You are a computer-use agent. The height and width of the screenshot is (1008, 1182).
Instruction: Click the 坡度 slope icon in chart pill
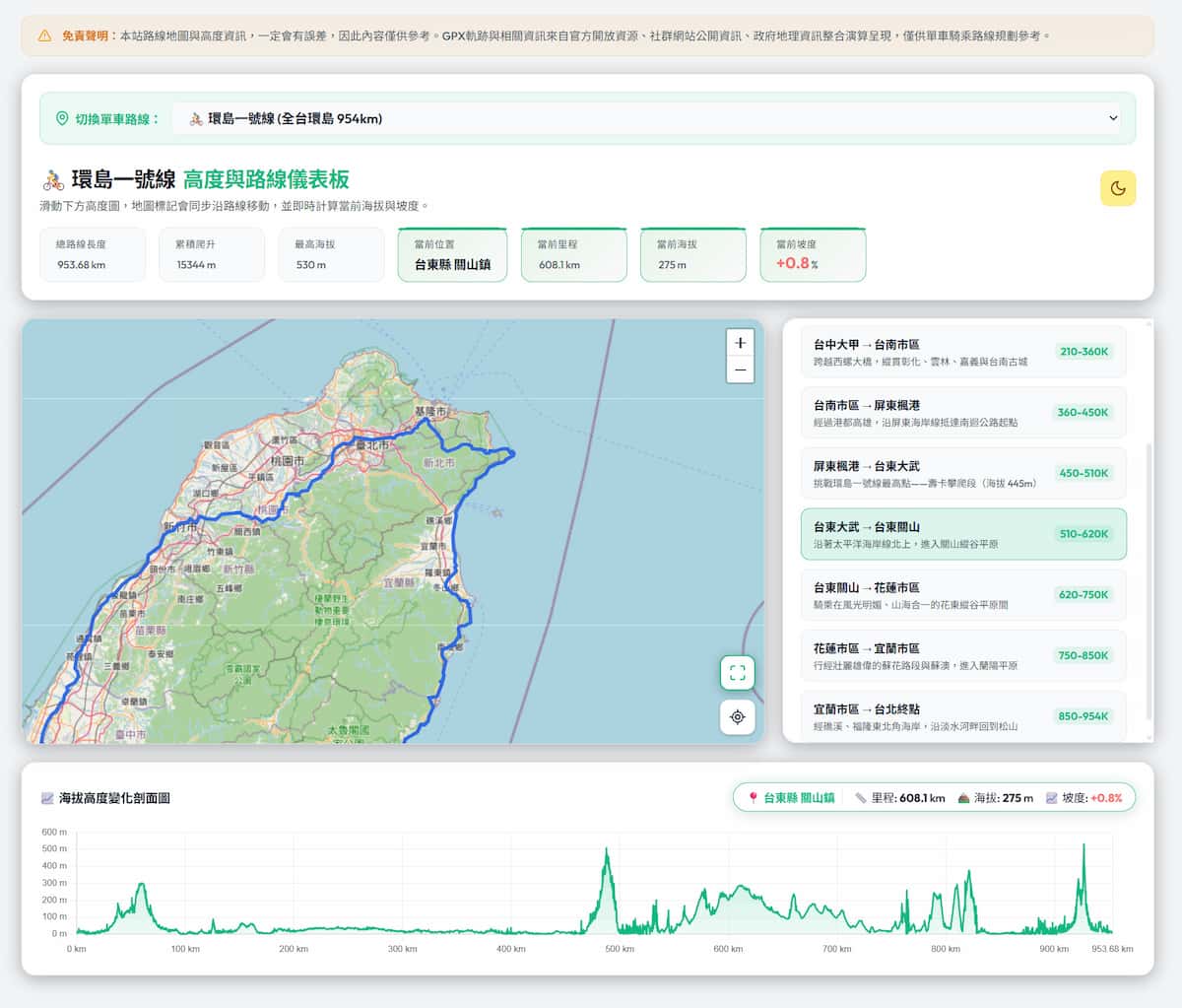click(x=1052, y=798)
